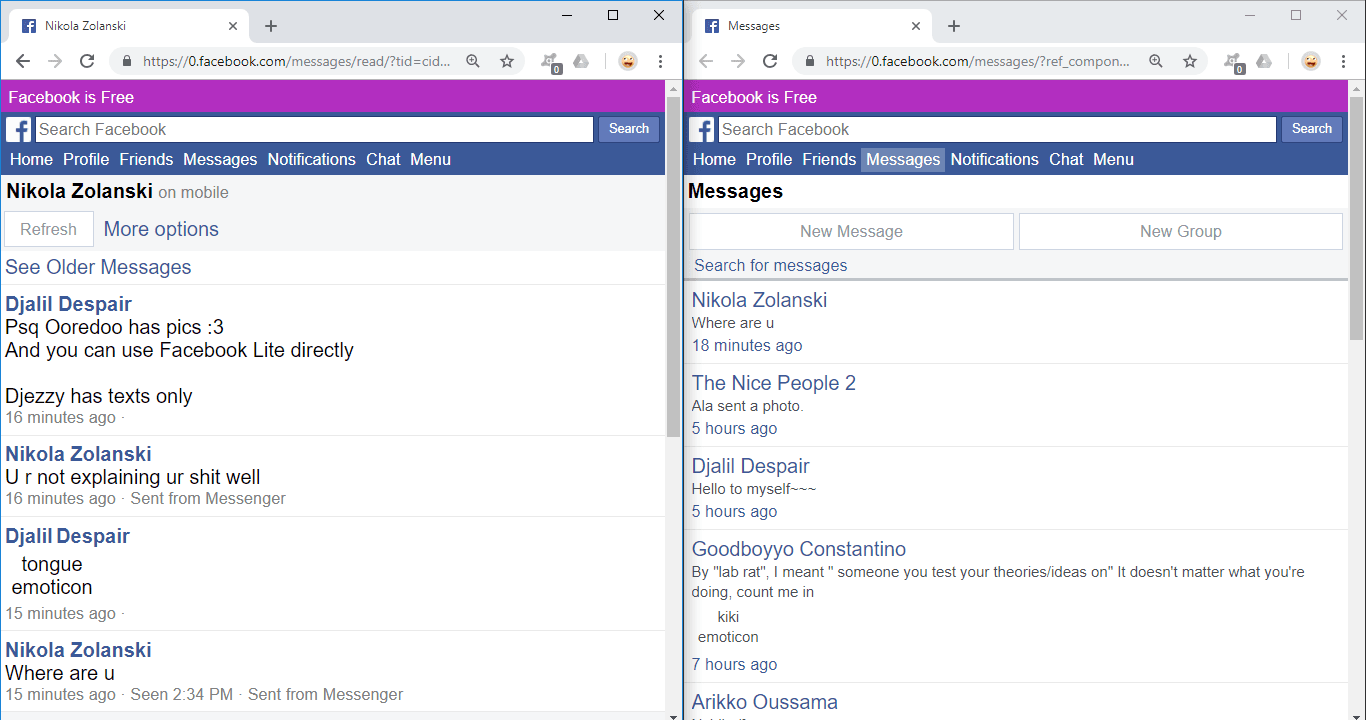
Task: Click Messages window vertical scrollbar thumb
Action: (1356, 218)
